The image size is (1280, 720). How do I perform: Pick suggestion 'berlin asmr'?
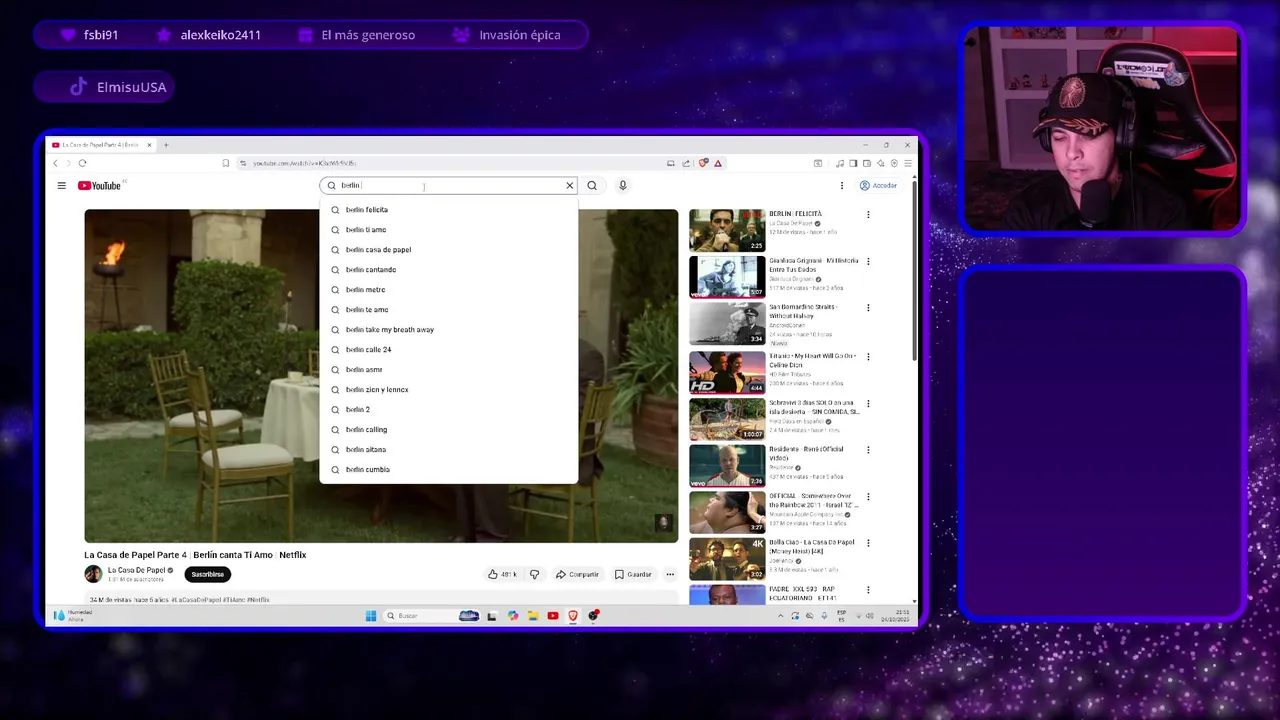[448, 370]
